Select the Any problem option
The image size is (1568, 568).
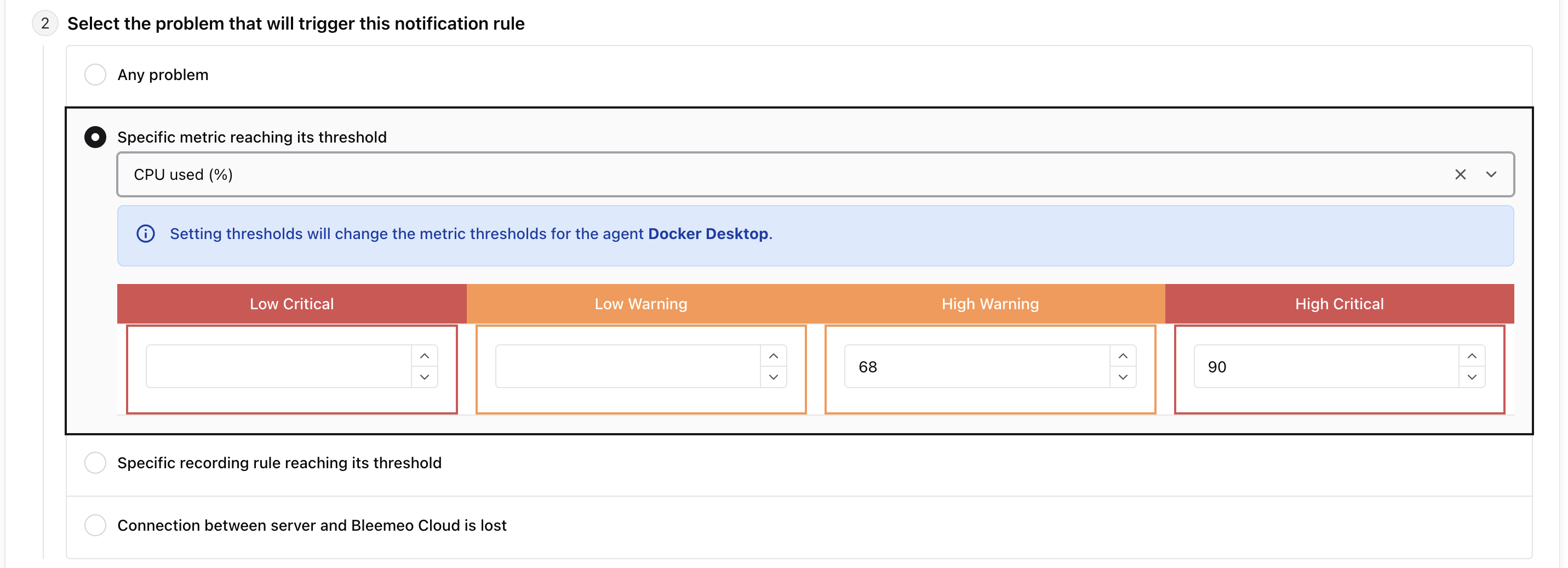tap(95, 75)
